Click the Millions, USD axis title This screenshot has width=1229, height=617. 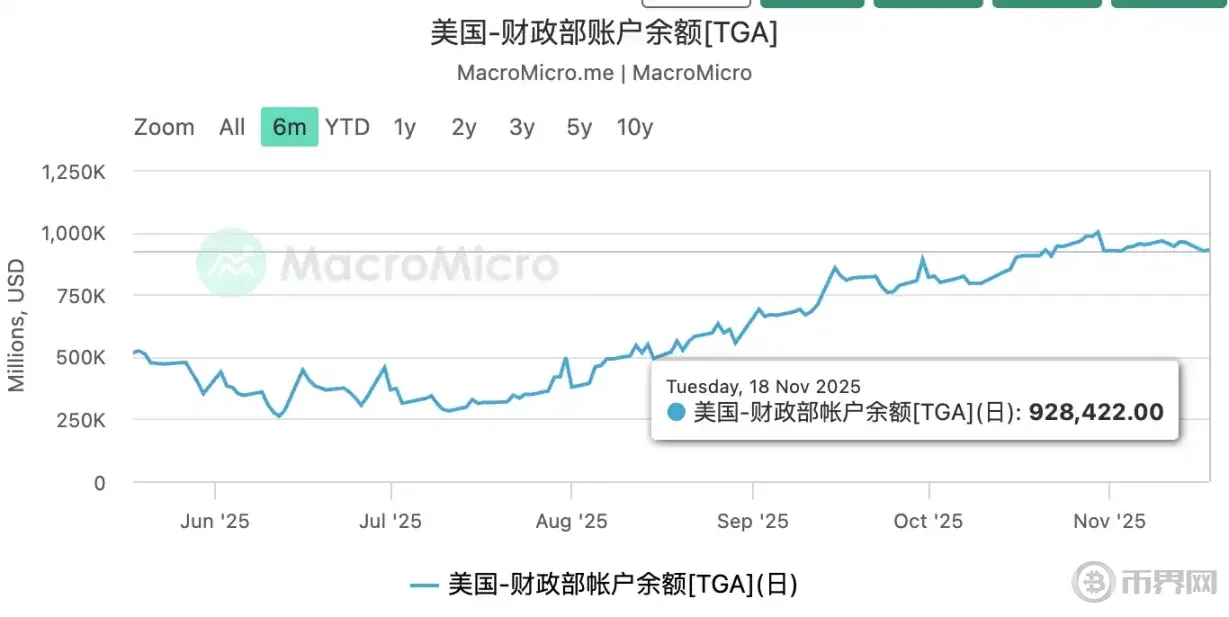pos(17,326)
